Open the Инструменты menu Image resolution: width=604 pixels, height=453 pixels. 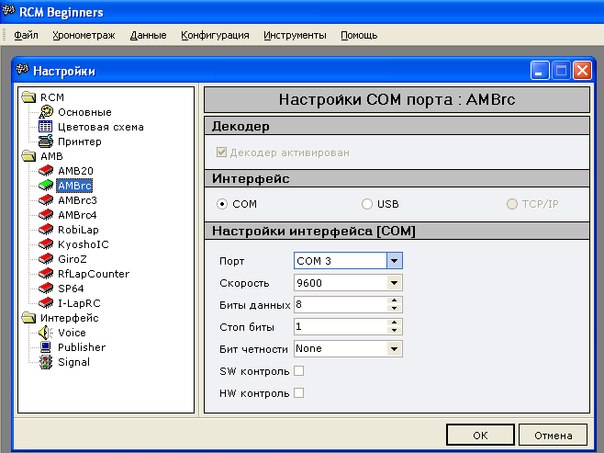pyautogui.click(x=295, y=35)
